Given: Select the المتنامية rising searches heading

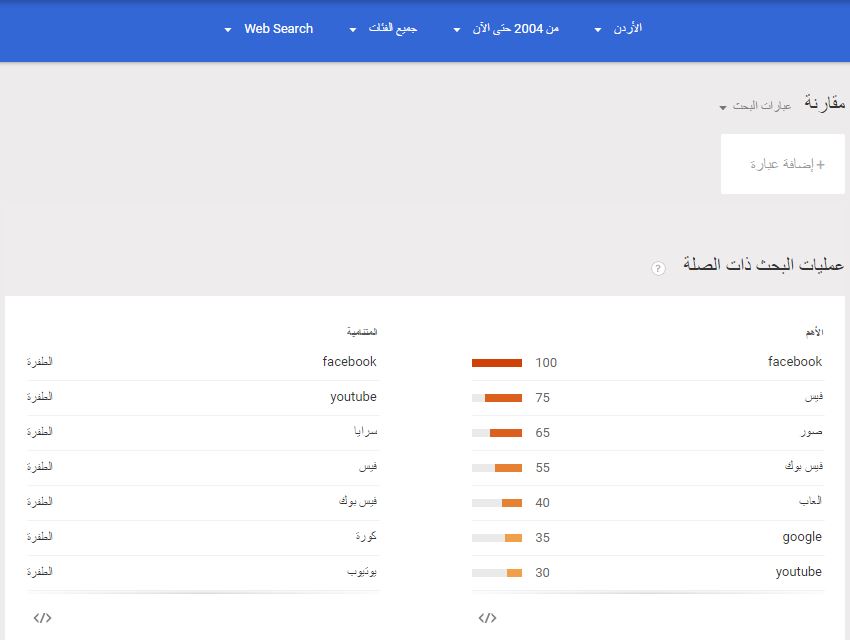Looking at the screenshot, I should tap(362, 332).
